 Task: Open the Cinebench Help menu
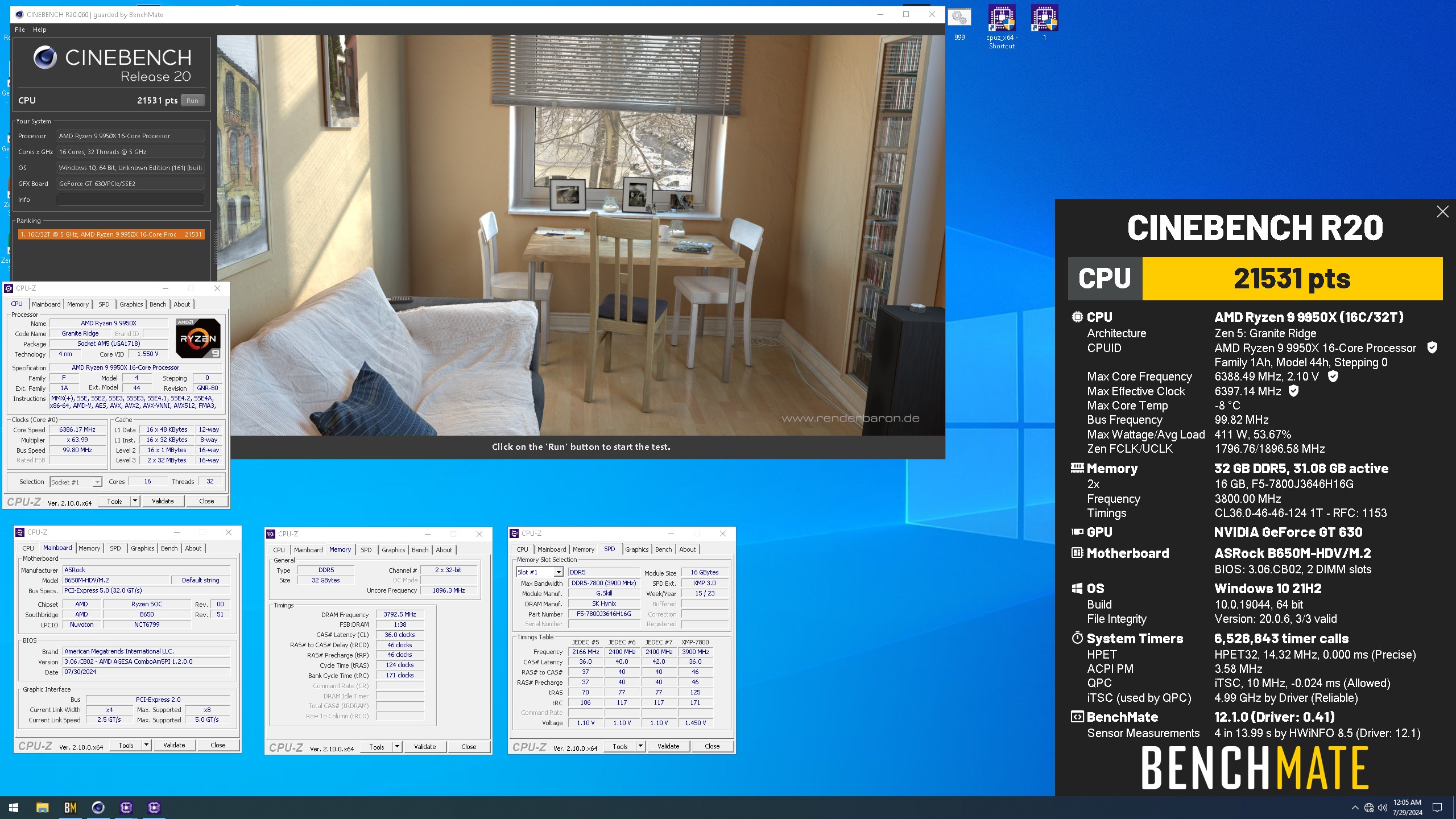click(x=39, y=30)
